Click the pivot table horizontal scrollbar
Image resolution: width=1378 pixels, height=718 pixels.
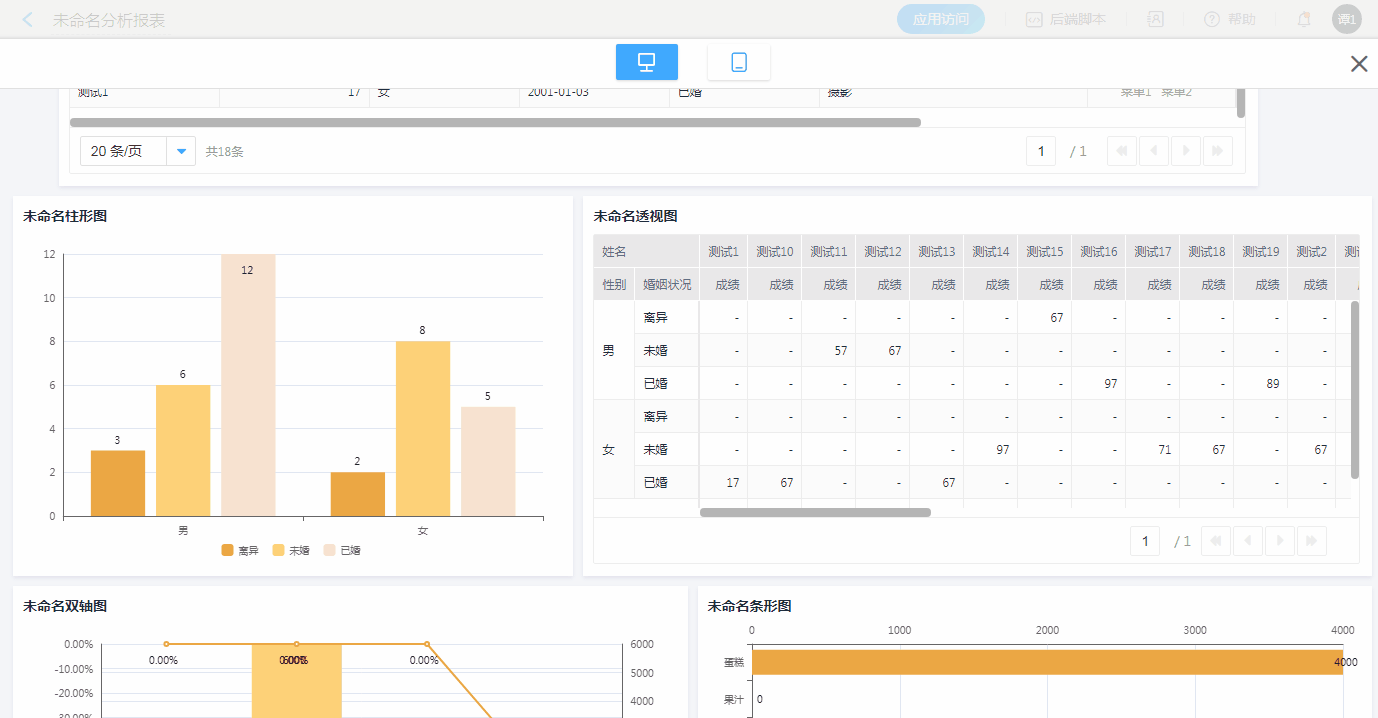[x=815, y=512]
